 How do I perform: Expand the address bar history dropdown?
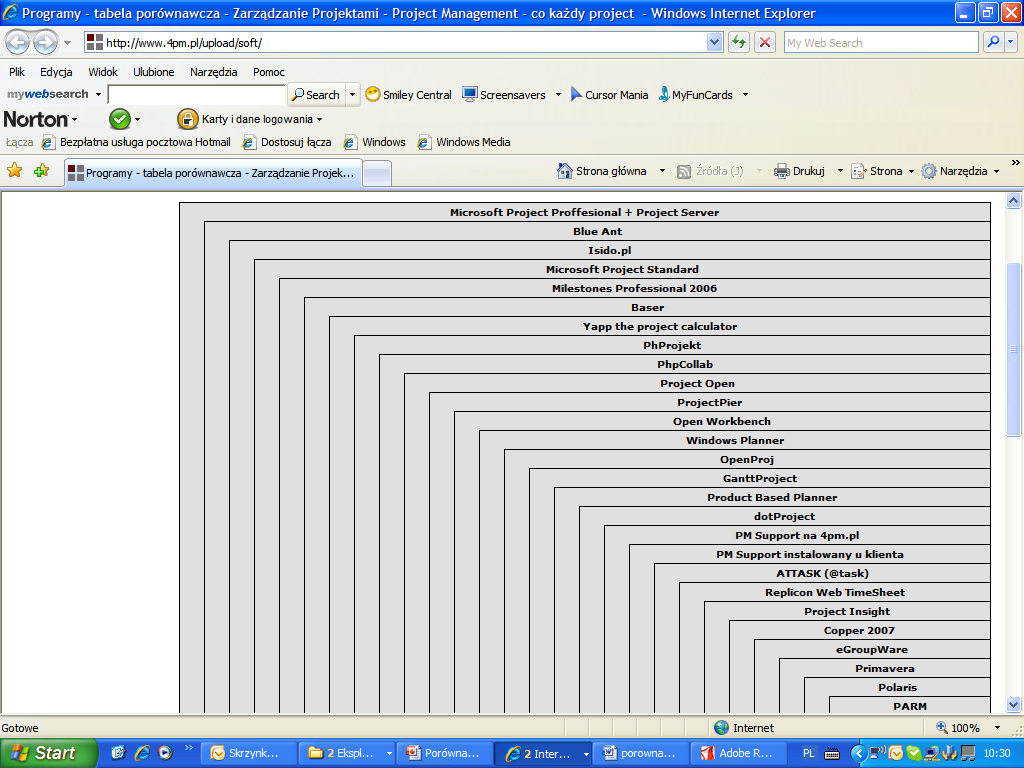(714, 42)
